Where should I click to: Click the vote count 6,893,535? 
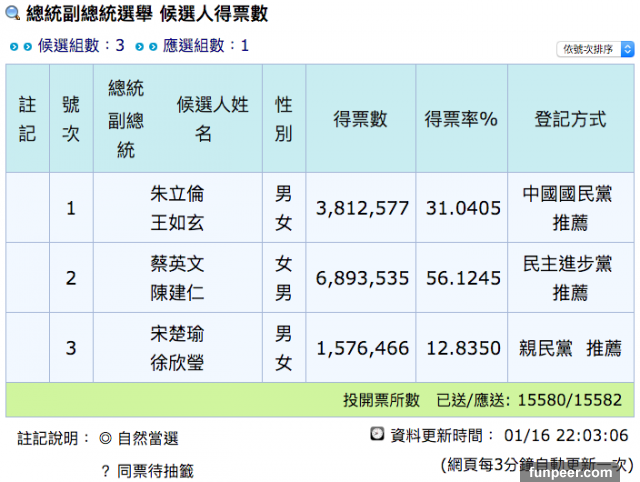coord(362,278)
